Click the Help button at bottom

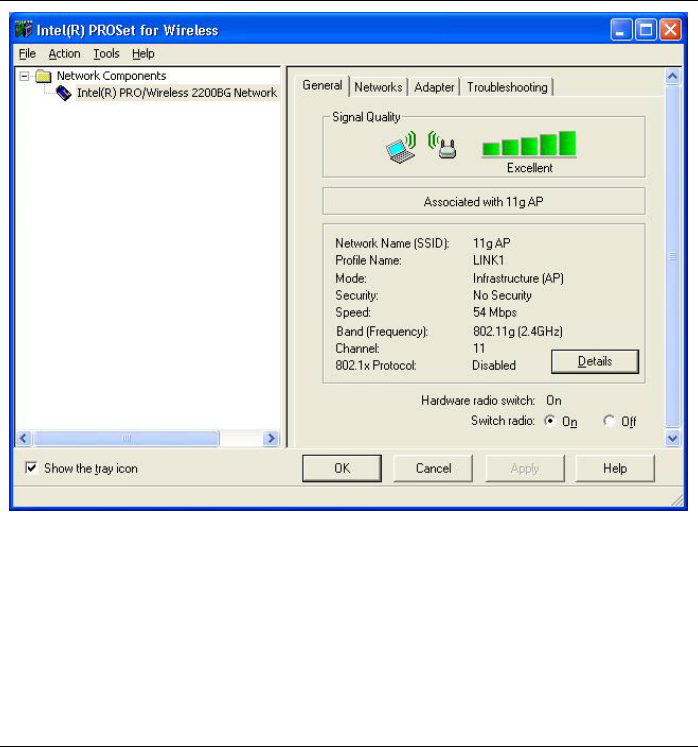[615, 468]
